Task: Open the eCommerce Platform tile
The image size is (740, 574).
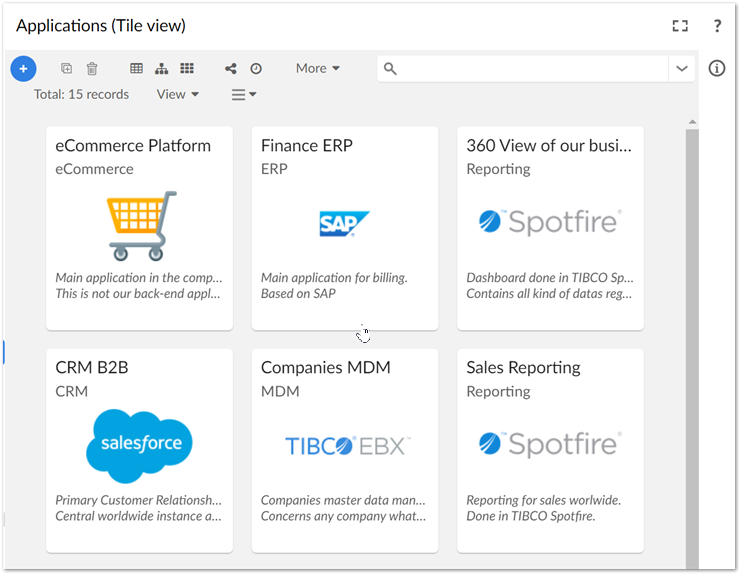Action: coord(140,227)
